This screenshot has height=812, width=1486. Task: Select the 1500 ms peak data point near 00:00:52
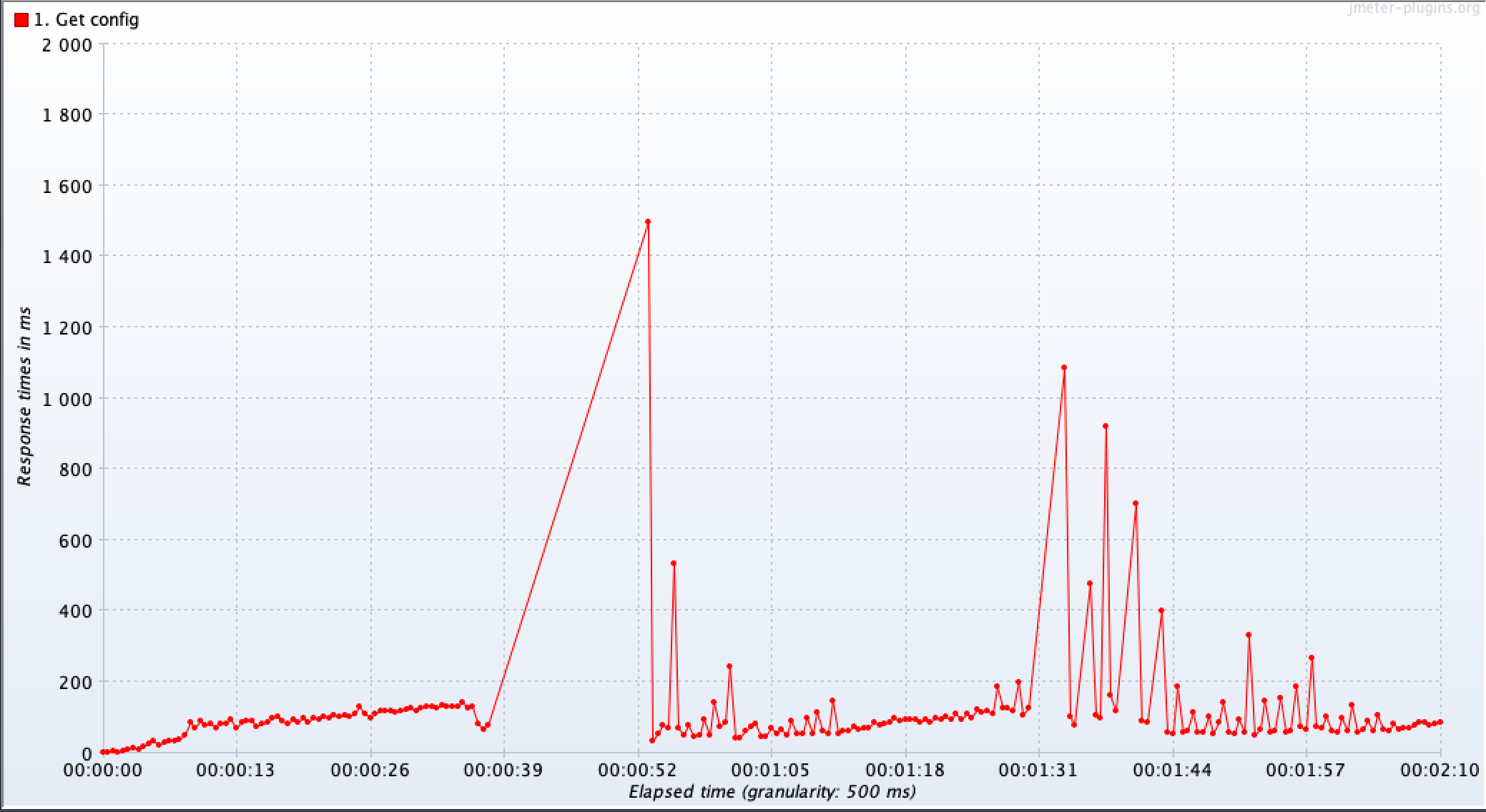click(x=648, y=222)
